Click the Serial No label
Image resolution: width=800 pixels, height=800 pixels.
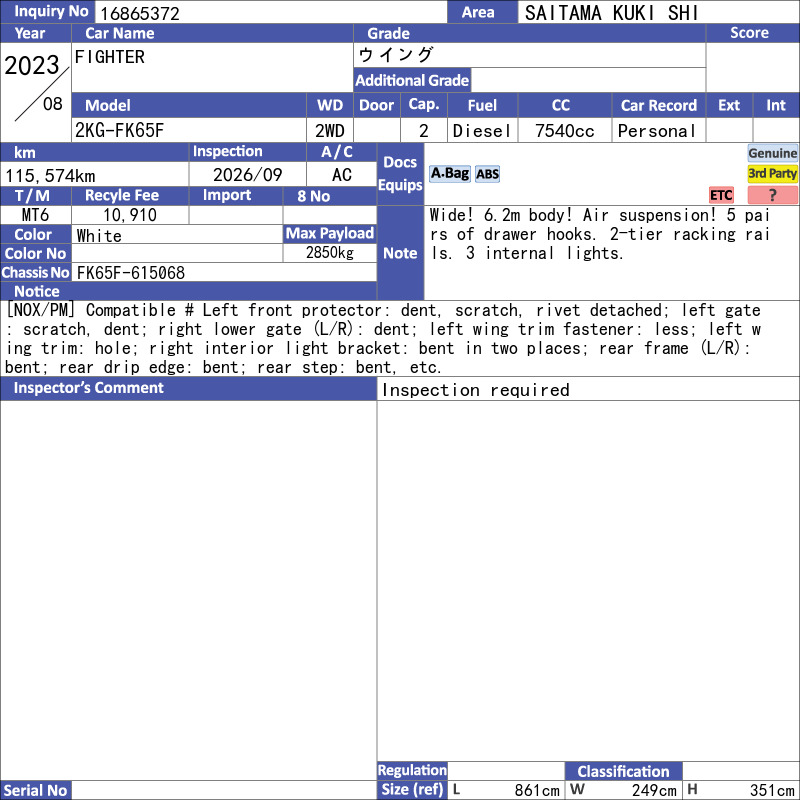tap(36, 790)
